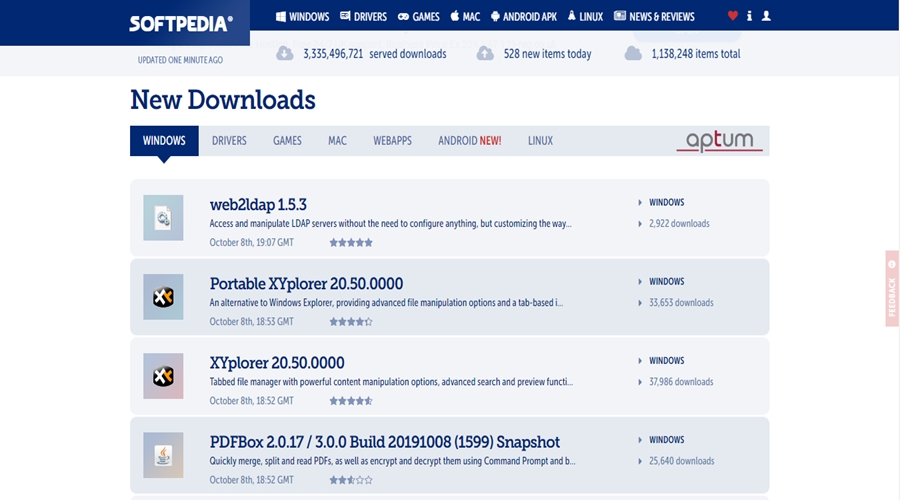Click web2ldap's five-star rating
This screenshot has width=900, height=500.
[351, 242]
